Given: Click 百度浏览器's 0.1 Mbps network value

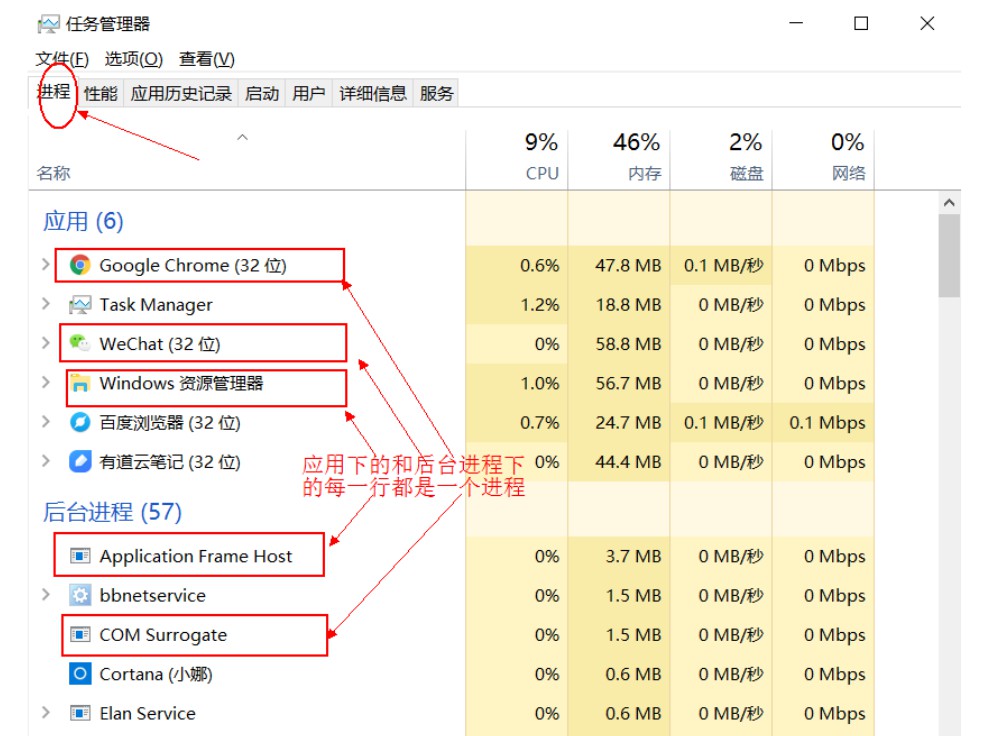Looking at the screenshot, I should pyautogui.click(x=827, y=422).
